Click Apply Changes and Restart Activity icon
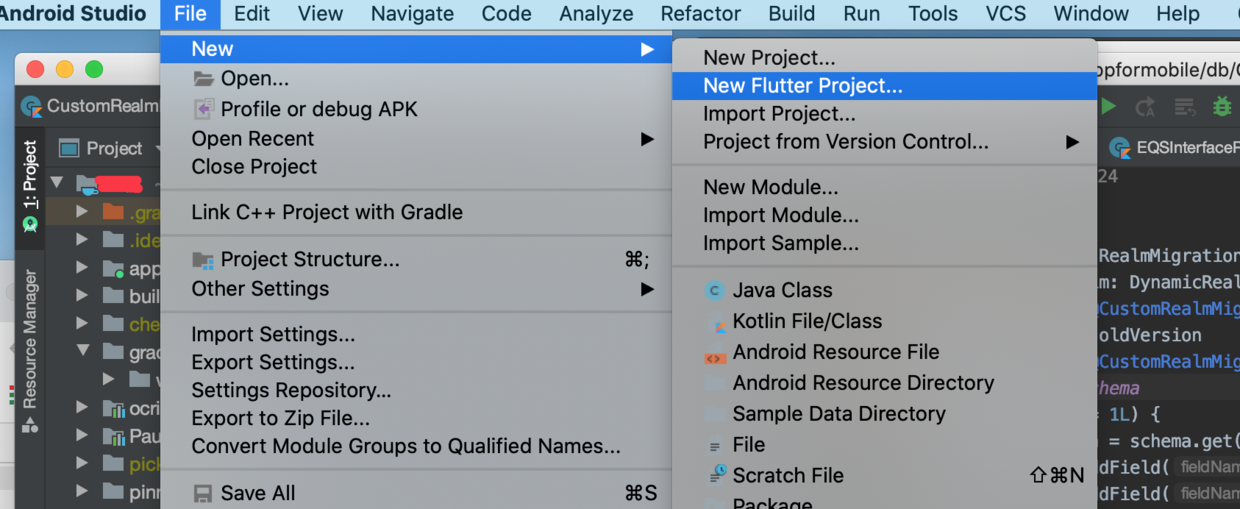The width and height of the screenshot is (1240, 509). click(1145, 106)
